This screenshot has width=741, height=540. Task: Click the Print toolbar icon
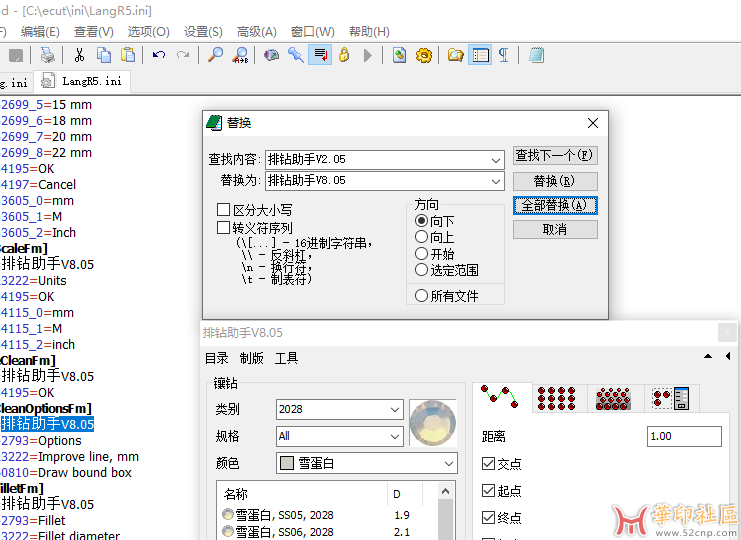point(47,55)
